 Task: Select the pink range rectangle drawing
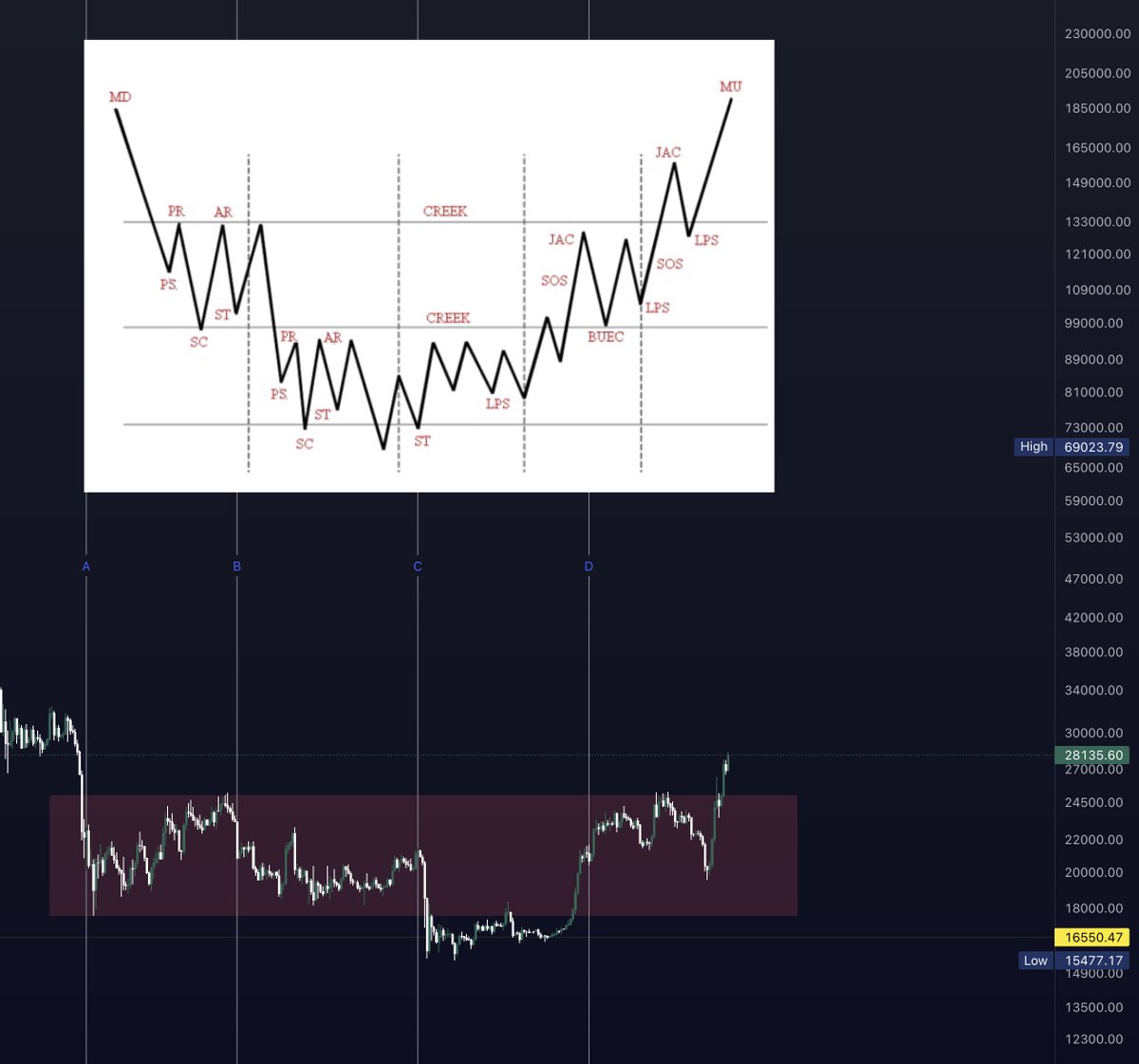pyautogui.click(x=423, y=855)
